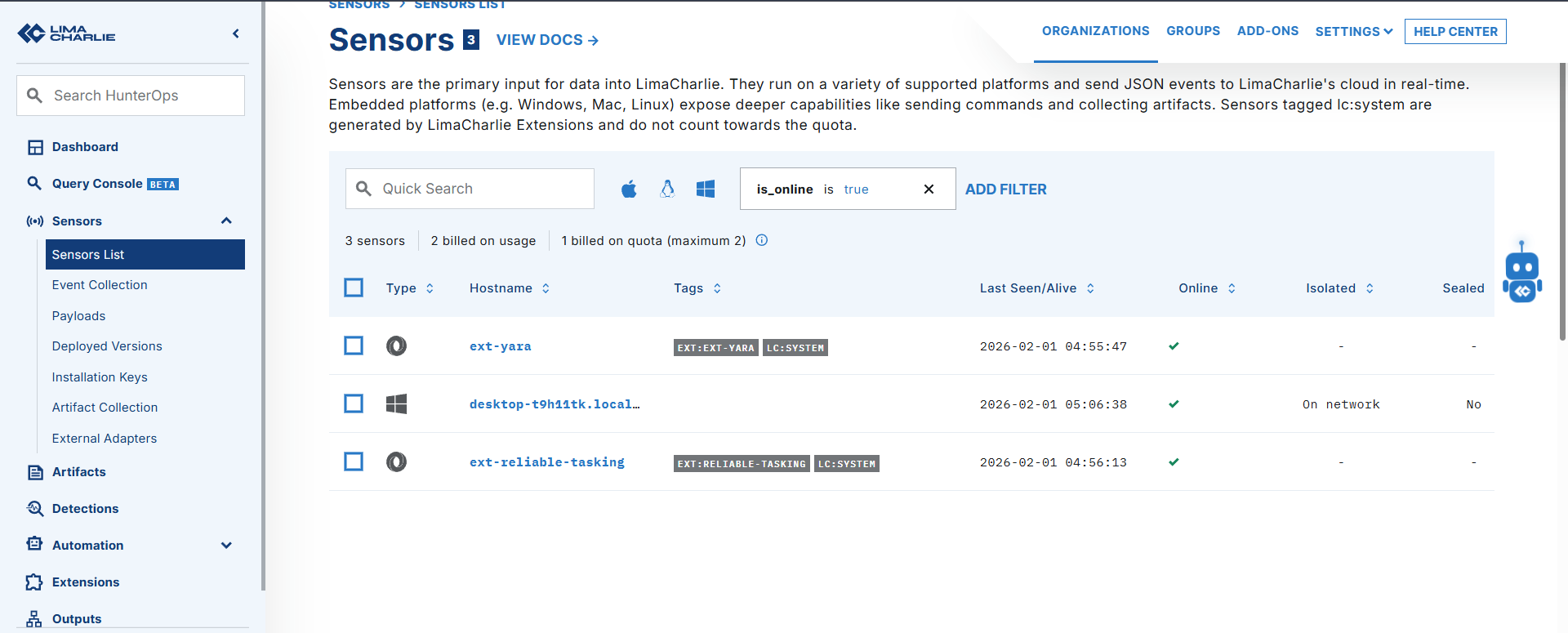Open the ext-reliable-tasking sensor link
The image size is (1568, 633).
pos(546,462)
